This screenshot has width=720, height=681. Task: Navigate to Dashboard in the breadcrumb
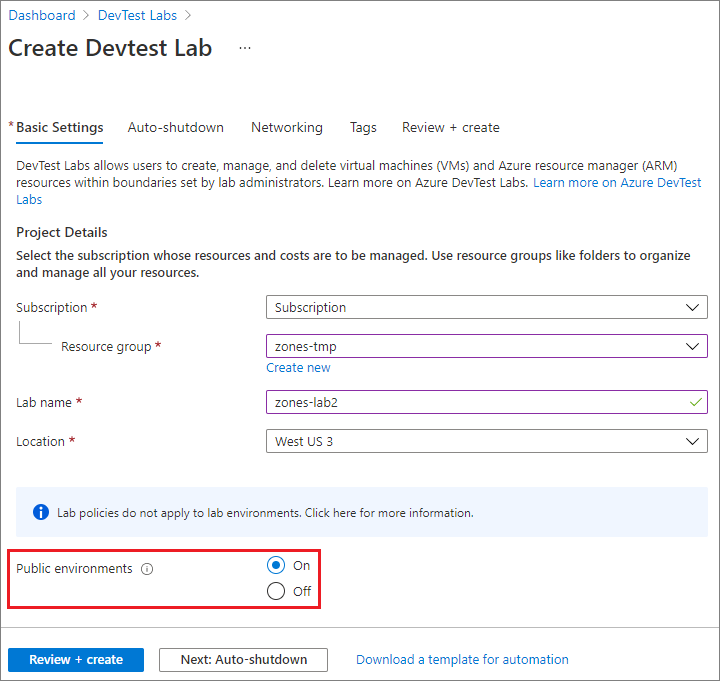click(x=42, y=15)
